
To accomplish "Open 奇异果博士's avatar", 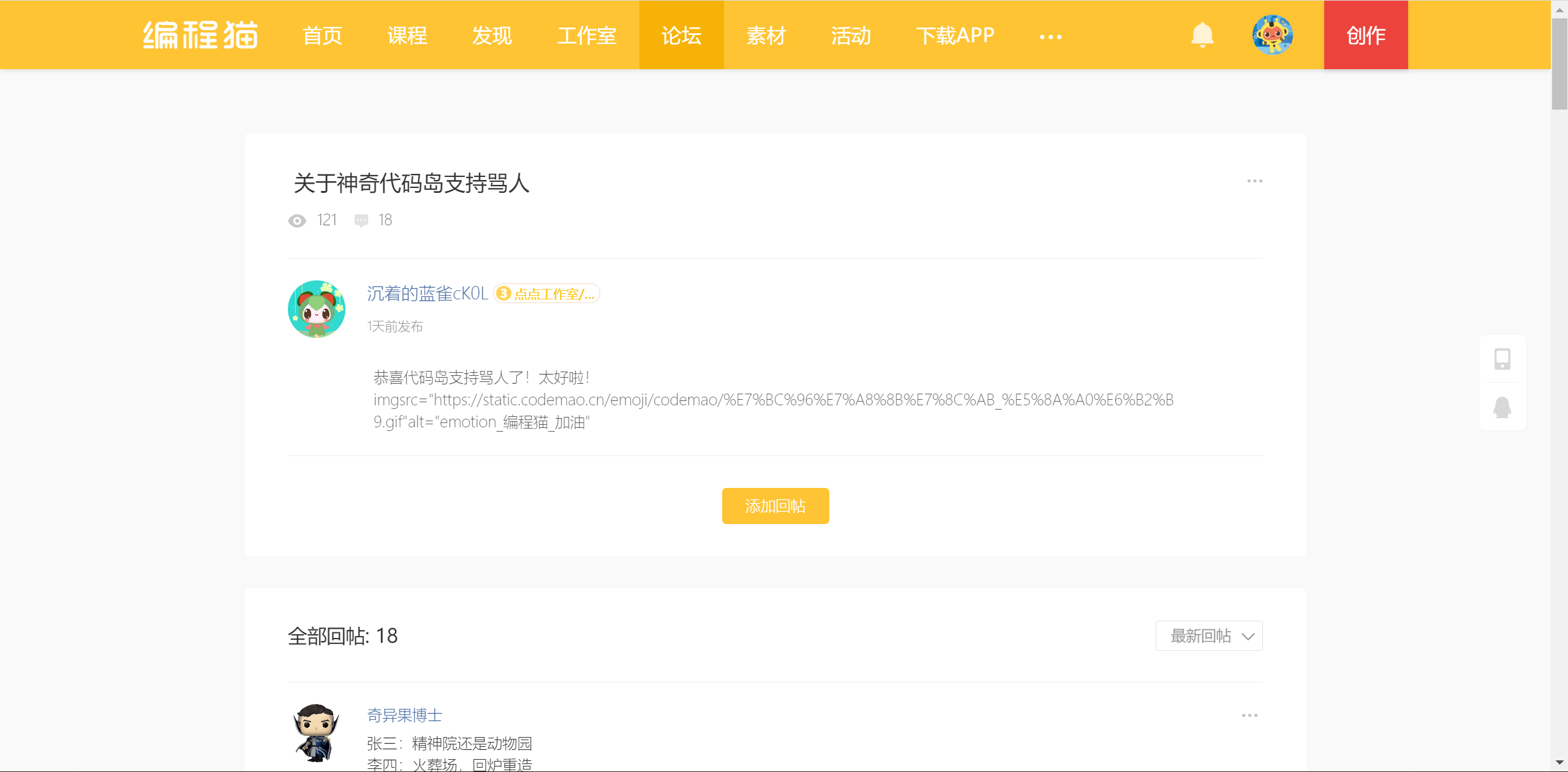I will pyautogui.click(x=317, y=733).
